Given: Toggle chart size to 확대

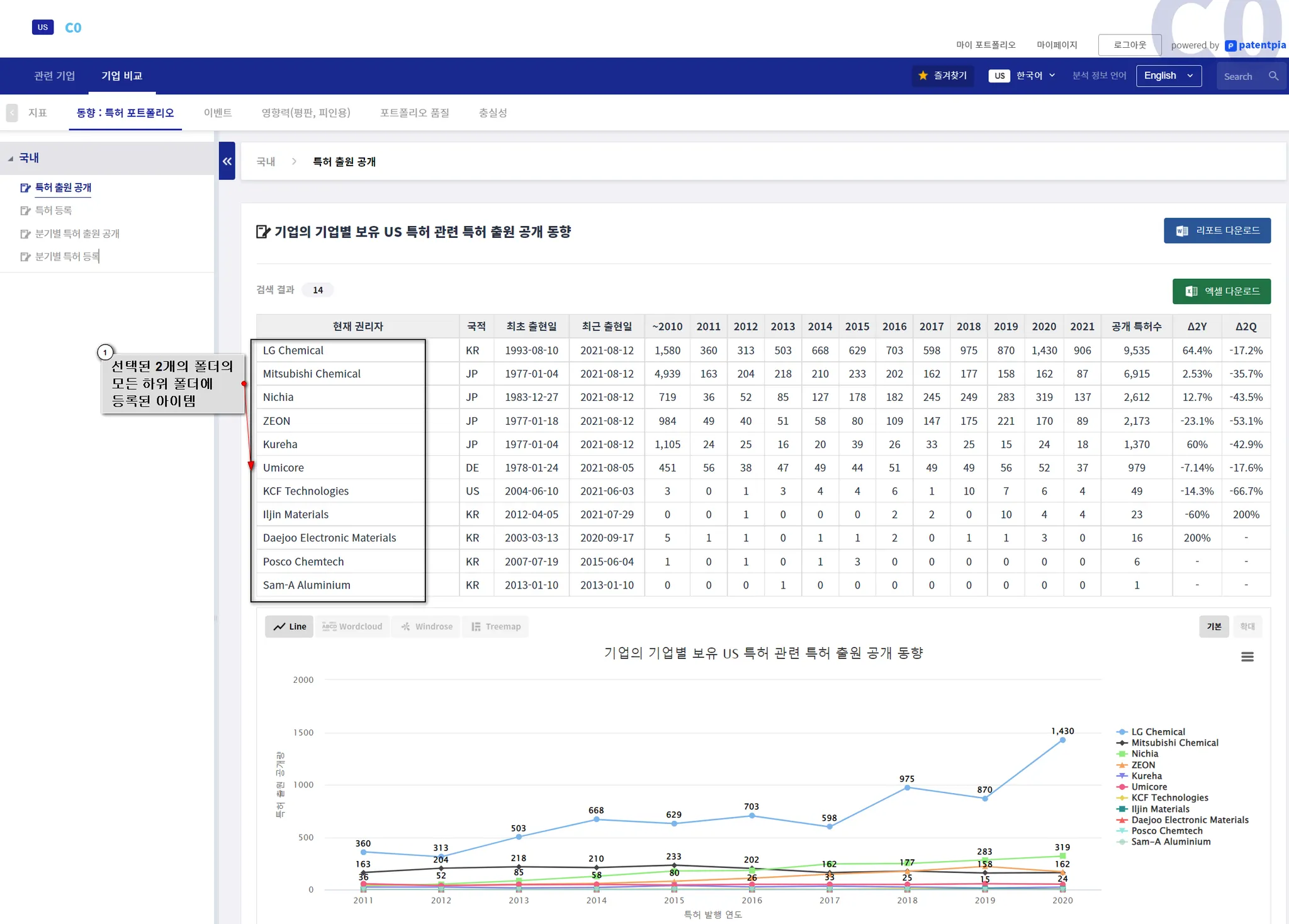Looking at the screenshot, I should 1247,626.
